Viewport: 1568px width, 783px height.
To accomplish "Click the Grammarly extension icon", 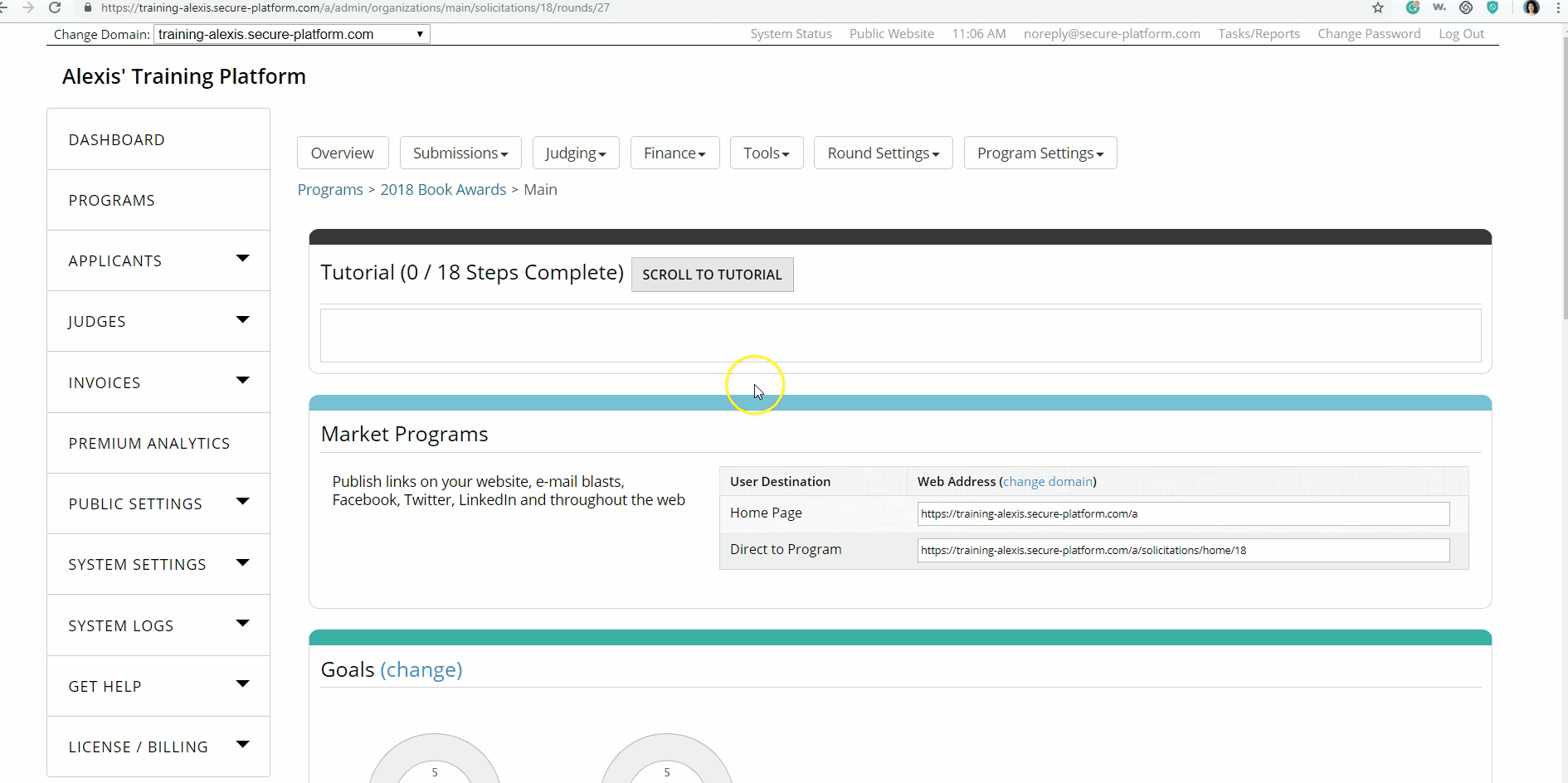I will point(1412,7).
